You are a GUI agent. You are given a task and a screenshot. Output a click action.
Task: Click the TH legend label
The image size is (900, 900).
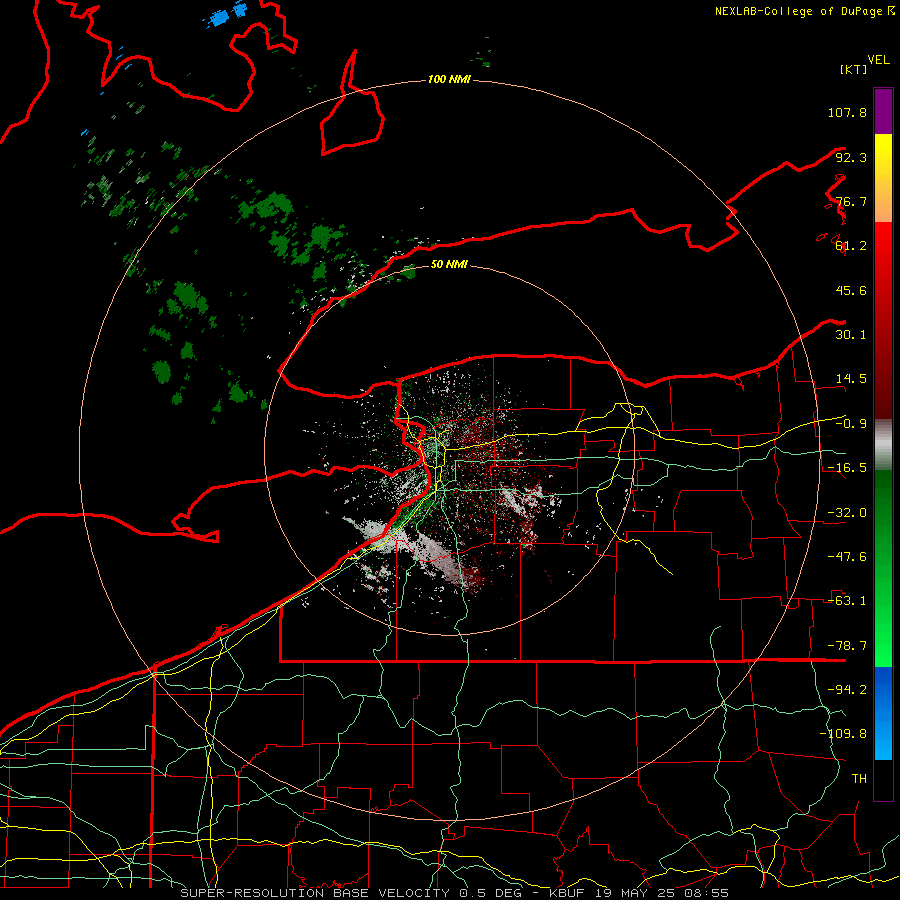(859, 779)
